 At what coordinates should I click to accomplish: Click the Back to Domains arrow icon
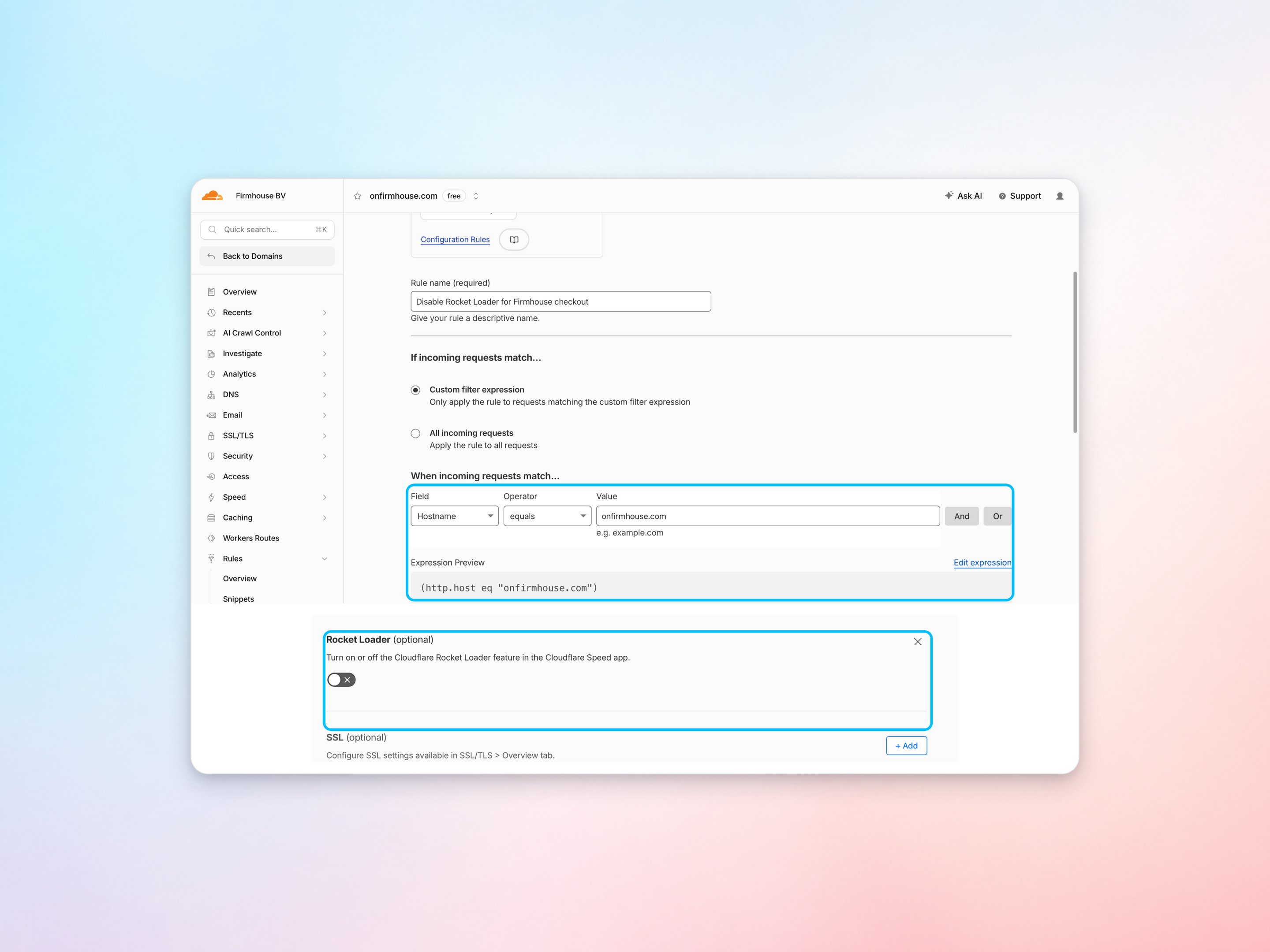pyautogui.click(x=211, y=256)
